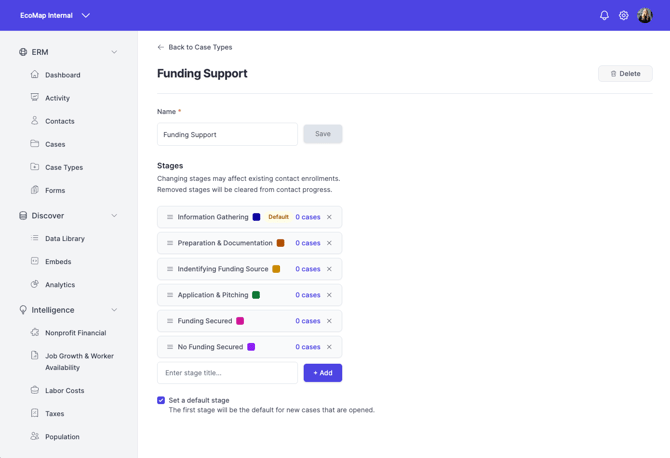Image resolution: width=670 pixels, height=458 pixels.
Task: Open the Analytics sidebar item
Action: pyautogui.click(x=60, y=285)
